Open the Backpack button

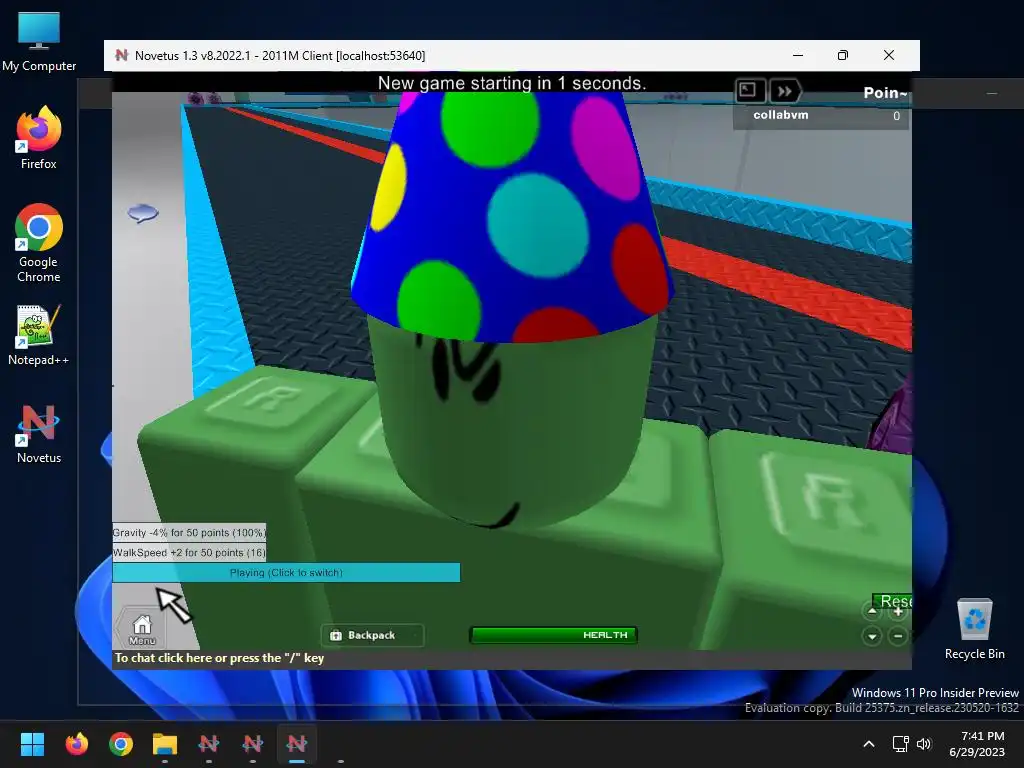(x=372, y=635)
